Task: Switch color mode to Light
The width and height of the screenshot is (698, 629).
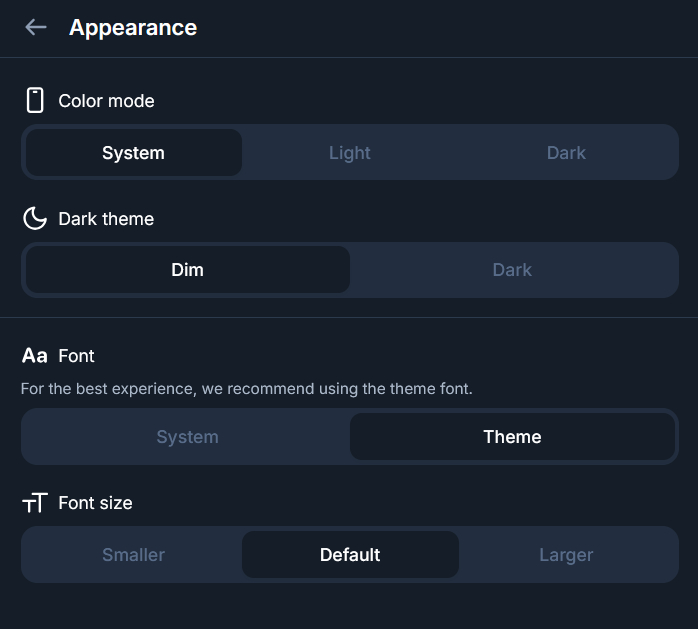Action: coord(350,153)
